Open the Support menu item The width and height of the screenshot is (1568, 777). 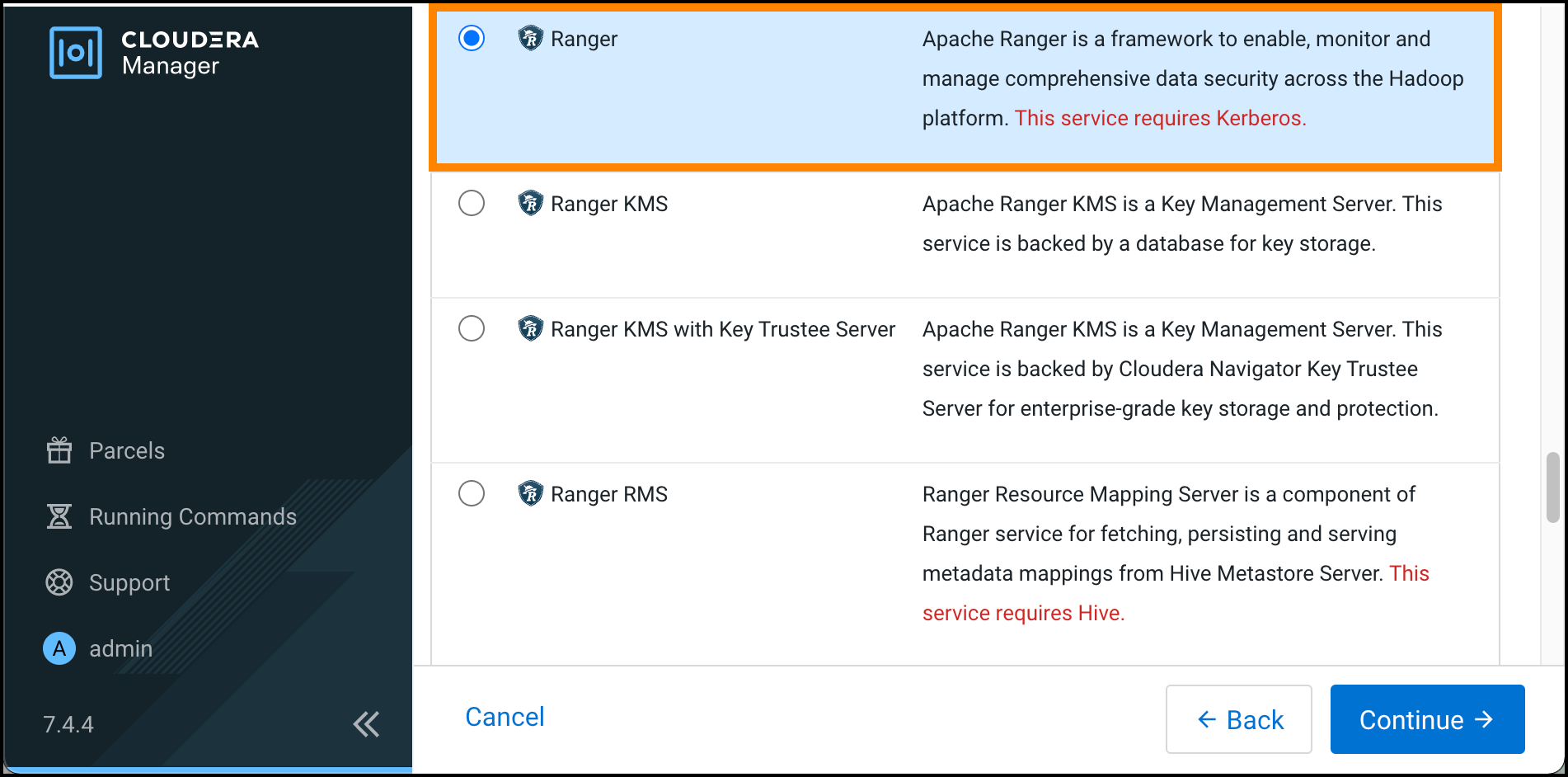coord(129,582)
